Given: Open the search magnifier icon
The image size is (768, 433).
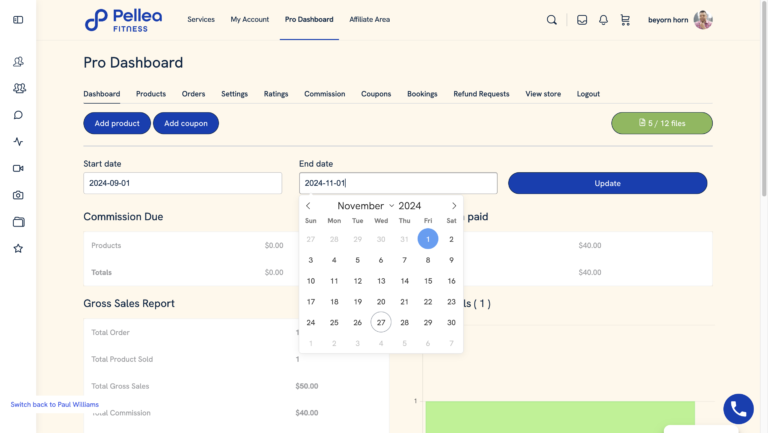Looking at the screenshot, I should [x=552, y=20].
